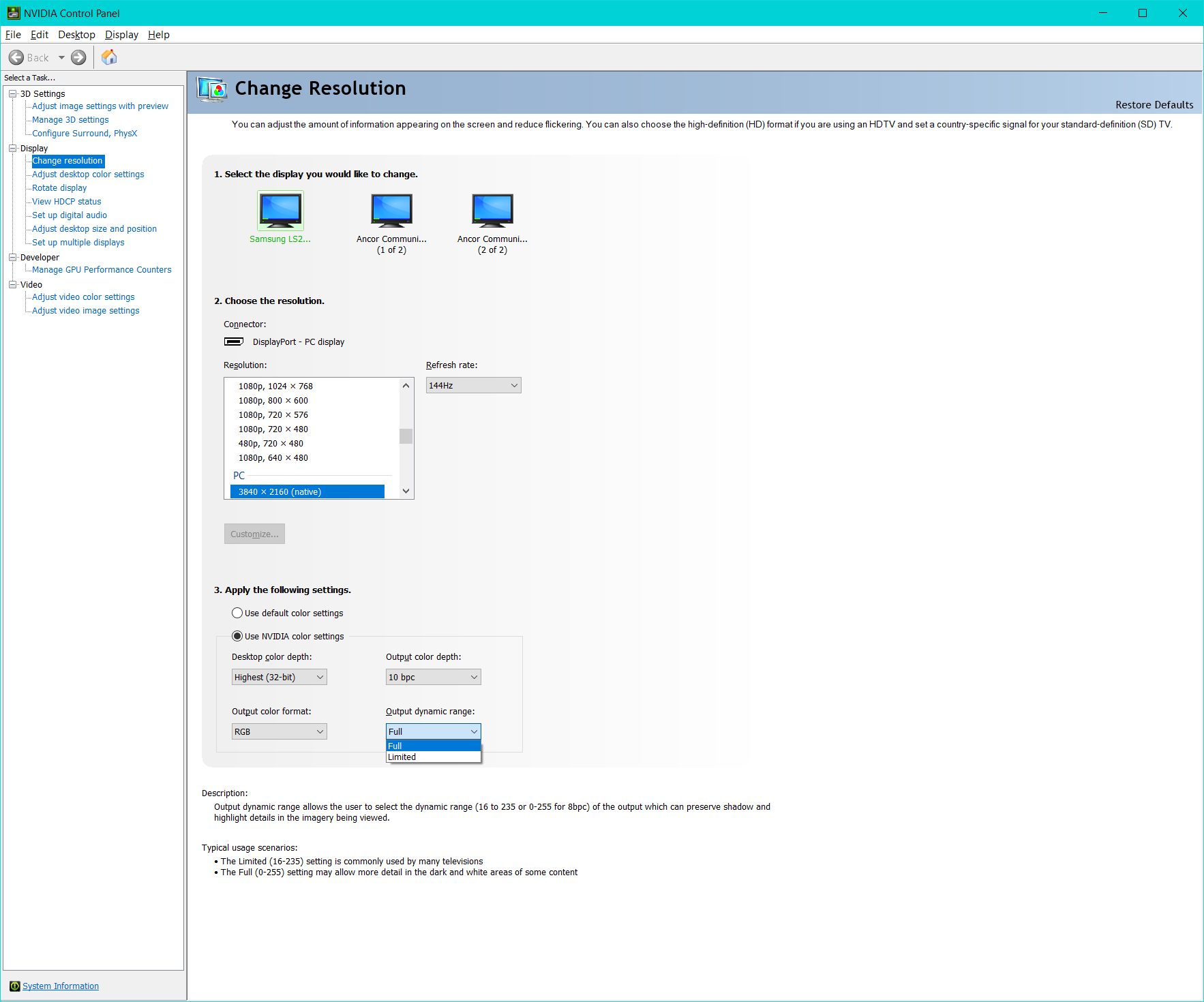
Task: Click the Back arrow icon
Action: [x=16, y=58]
